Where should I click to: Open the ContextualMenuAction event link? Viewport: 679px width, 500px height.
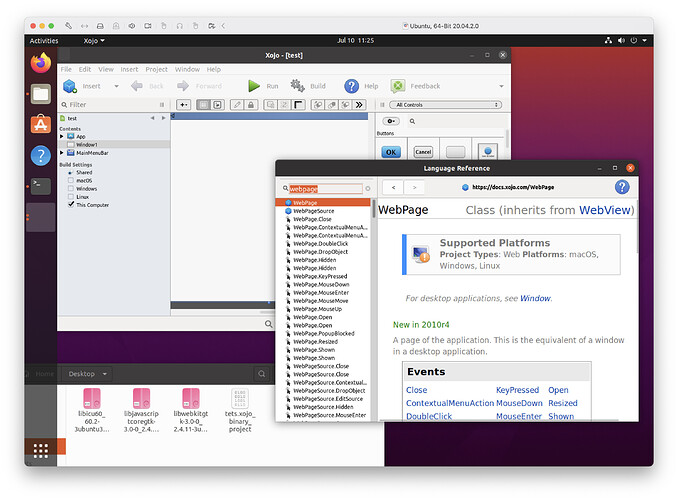point(449,403)
